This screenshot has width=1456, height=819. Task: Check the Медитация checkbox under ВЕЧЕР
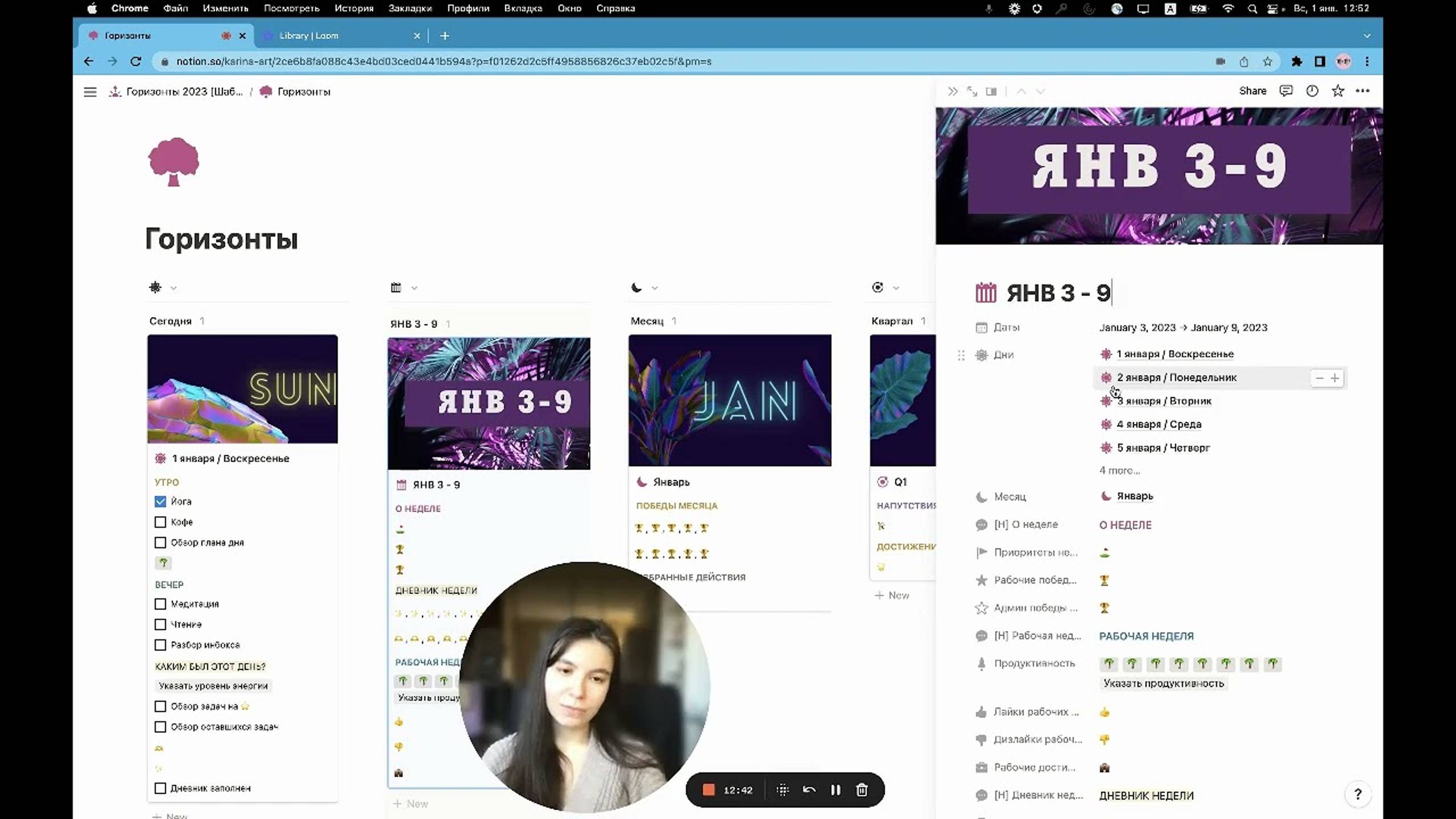[159, 604]
